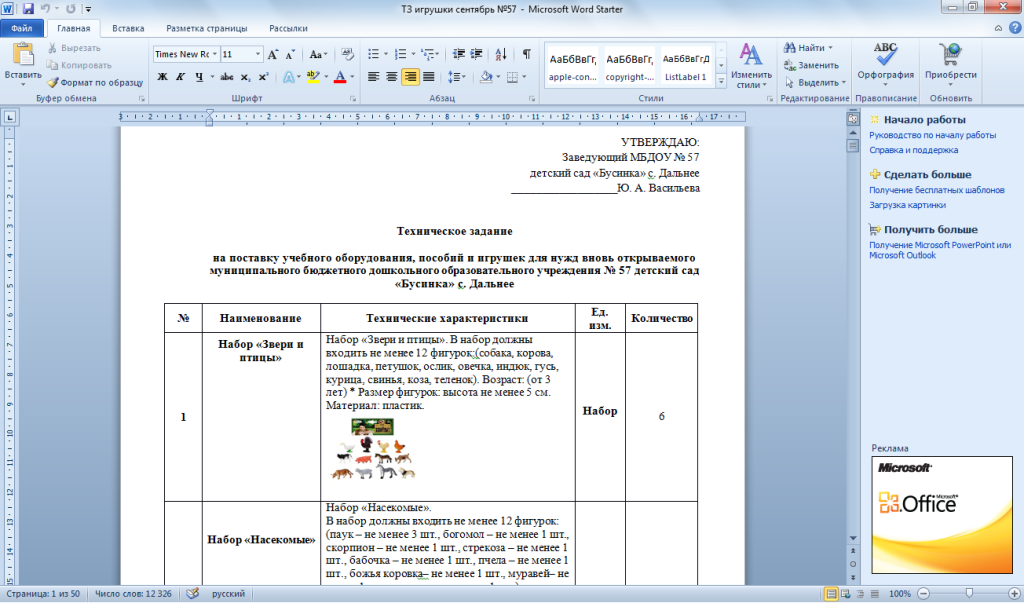Click the Clear Formatting eraser icon
Screen dimensions: 1024x603
click(347, 54)
